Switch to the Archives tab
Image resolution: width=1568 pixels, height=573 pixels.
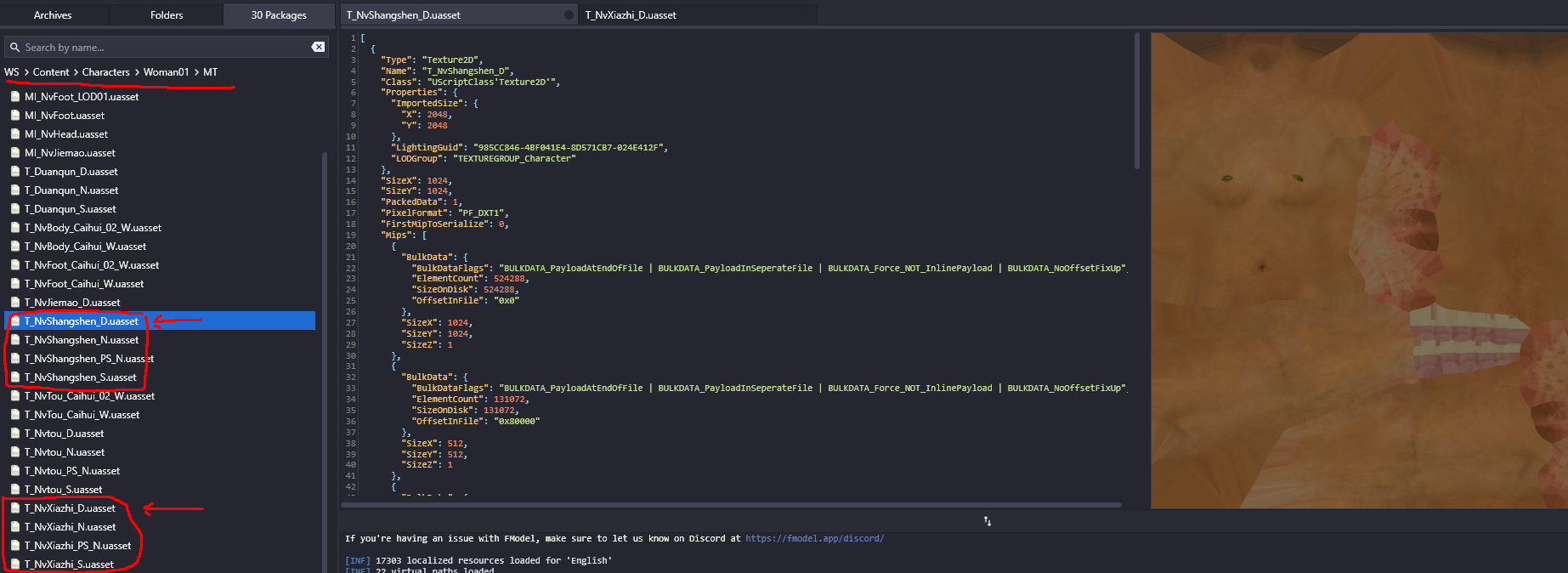tap(53, 15)
